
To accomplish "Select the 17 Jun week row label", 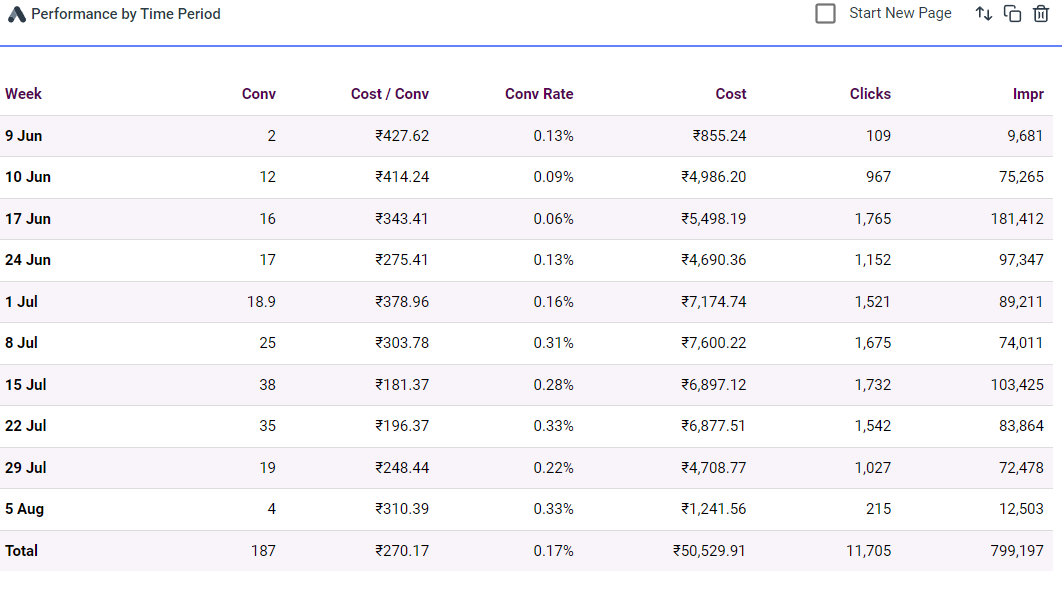I will pyautogui.click(x=28, y=219).
